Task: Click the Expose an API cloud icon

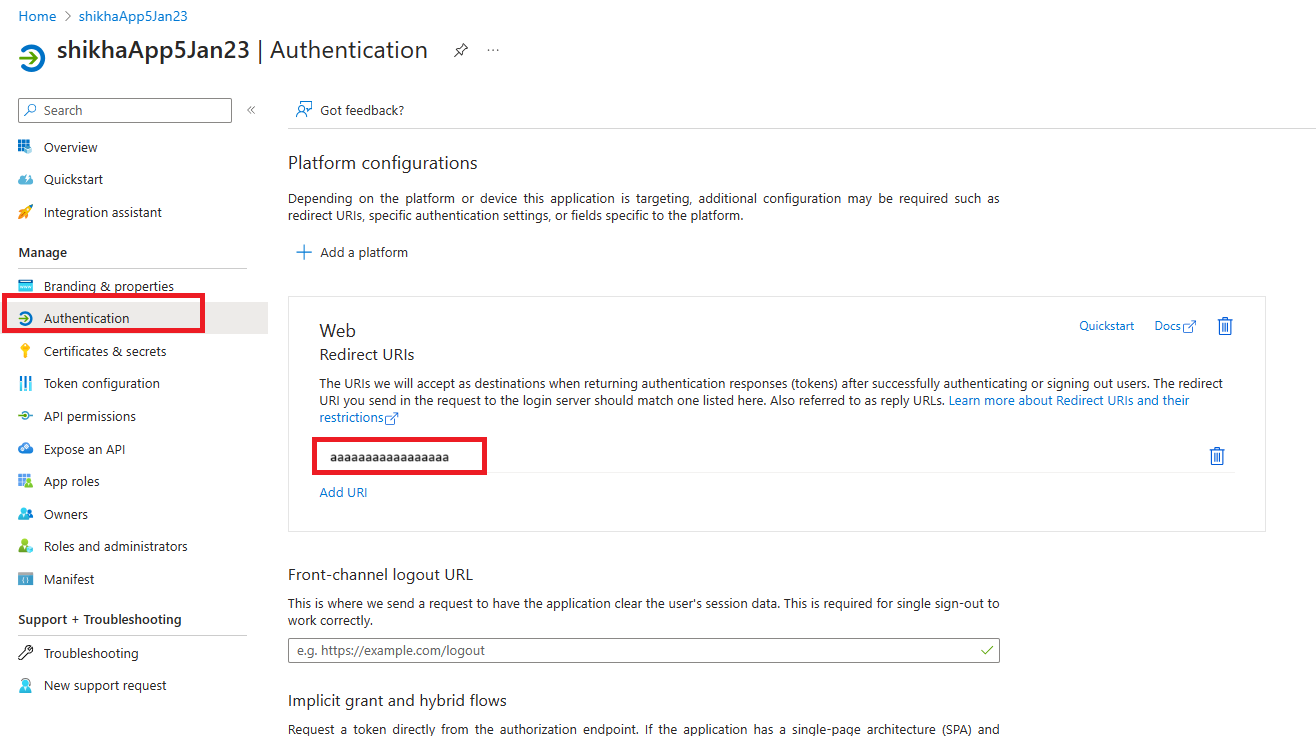Action: click(24, 448)
